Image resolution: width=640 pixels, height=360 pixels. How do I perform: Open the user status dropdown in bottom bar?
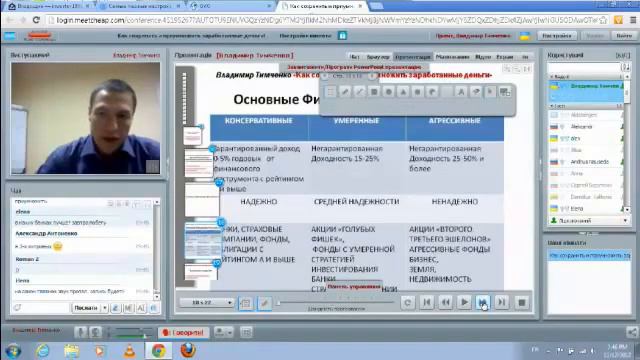pyautogui.click(x=224, y=333)
